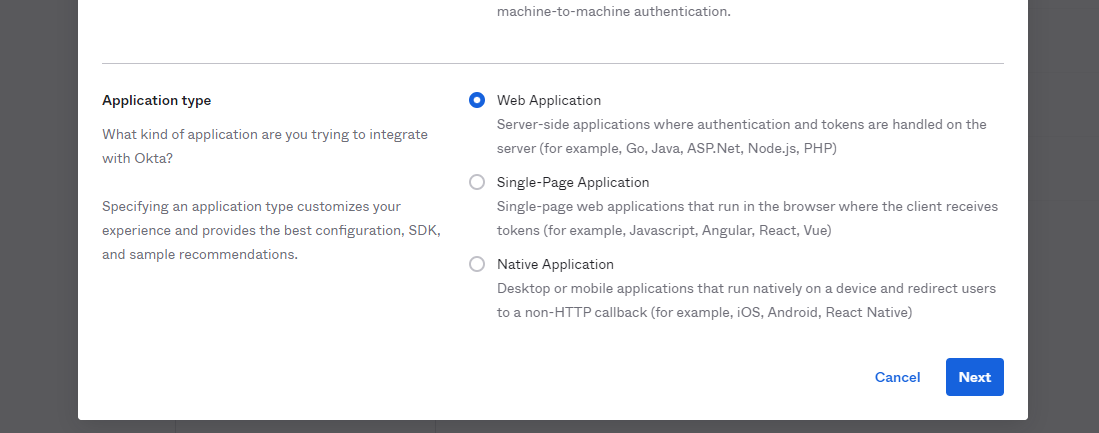Click the "iOS, Android, React Native" example line
Screen dimensions: 1099x433
[704, 312]
